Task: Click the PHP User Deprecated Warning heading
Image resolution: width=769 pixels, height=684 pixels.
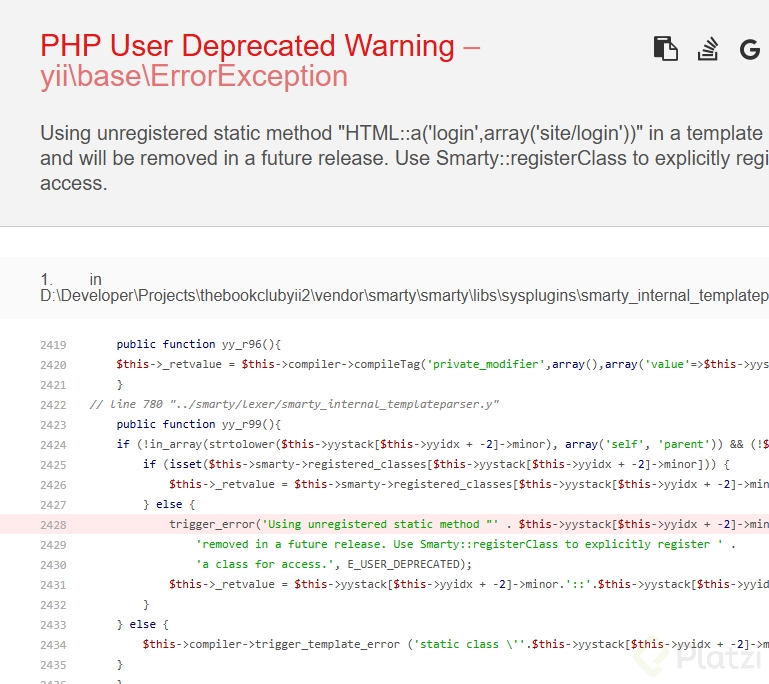Action: (x=247, y=46)
